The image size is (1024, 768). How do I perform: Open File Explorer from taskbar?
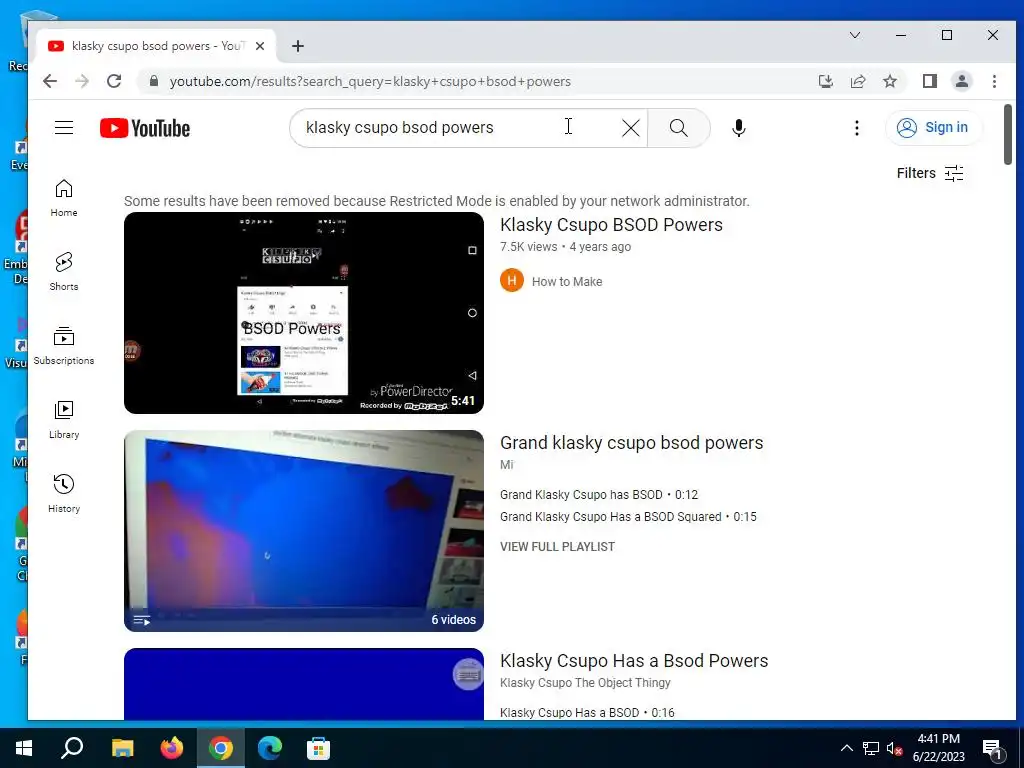coord(122,748)
